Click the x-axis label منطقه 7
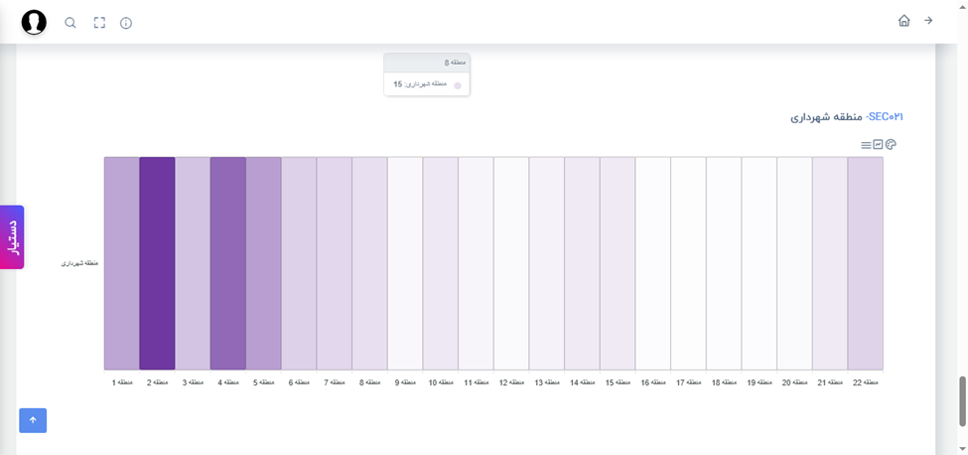 [x=335, y=383]
